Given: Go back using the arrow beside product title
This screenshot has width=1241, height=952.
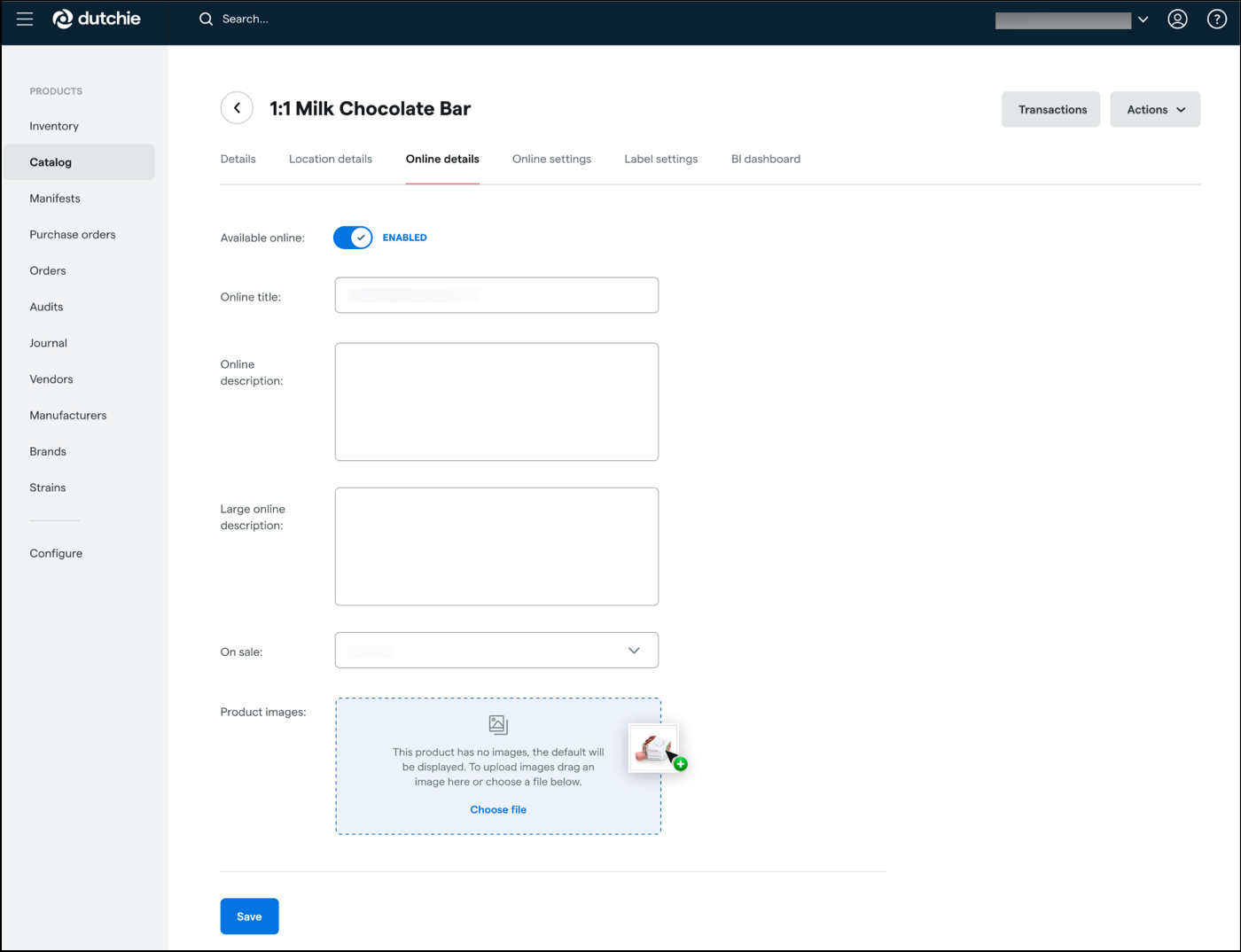Looking at the screenshot, I should point(237,108).
